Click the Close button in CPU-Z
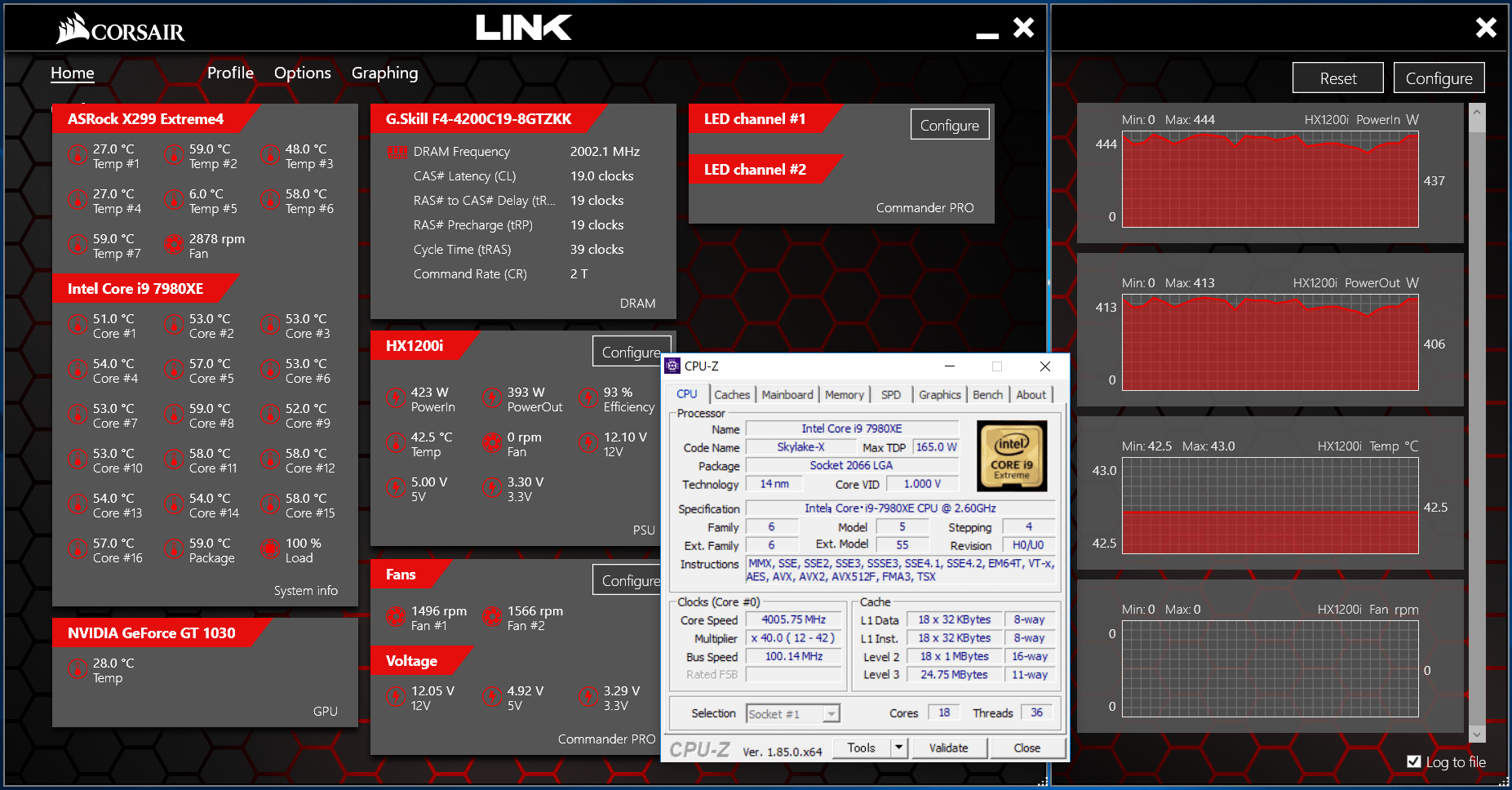The height and width of the screenshot is (790, 1512). 1027,748
